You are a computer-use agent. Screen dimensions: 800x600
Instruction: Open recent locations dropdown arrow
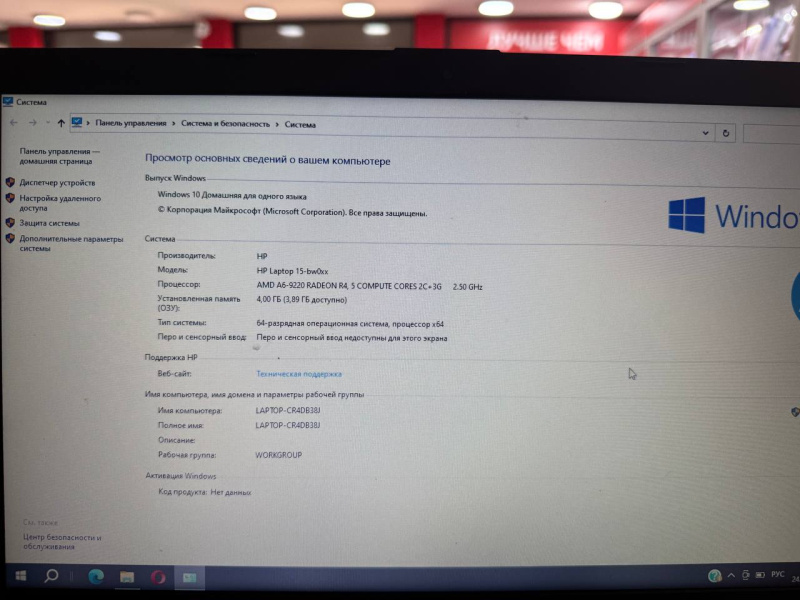(47, 122)
